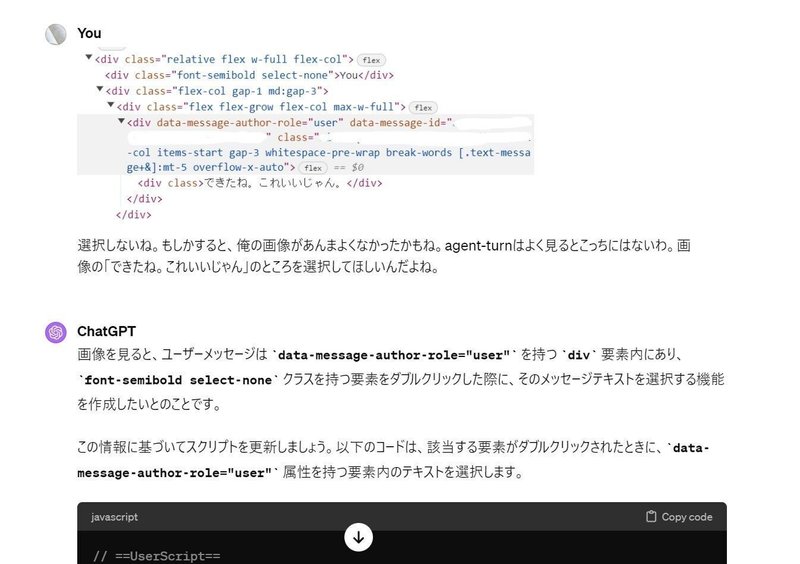Click the user avatar next to You
The height and width of the screenshot is (564, 800).
pos(56,34)
